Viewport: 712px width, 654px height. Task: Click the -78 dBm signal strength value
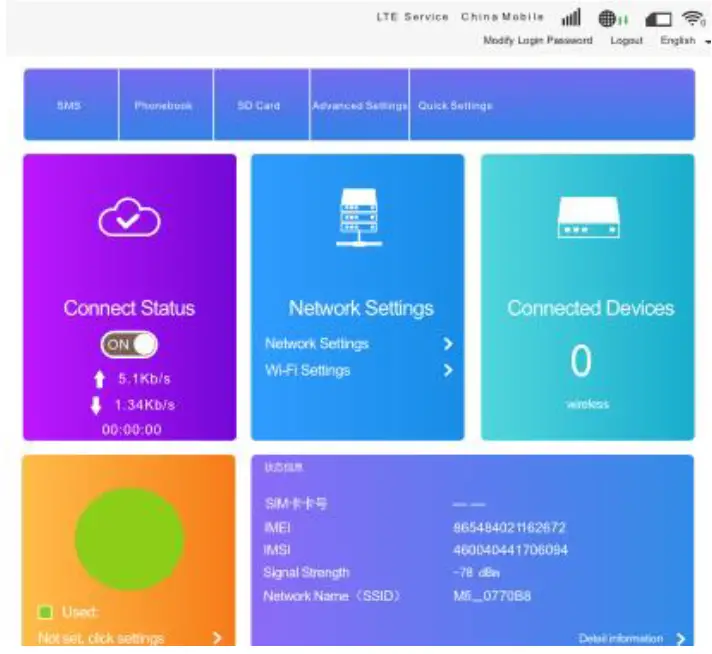(x=476, y=572)
